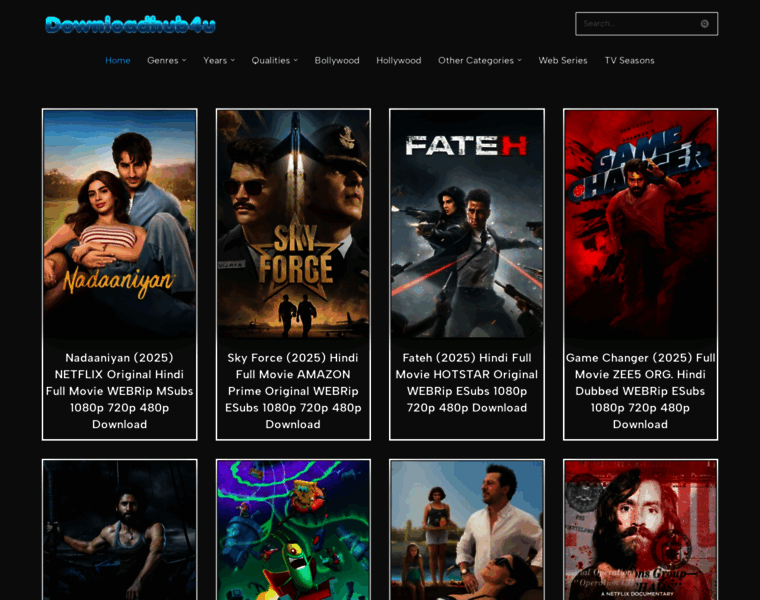Open the Bollywood category
The image size is (760, 600).
[x=337, y=61]
